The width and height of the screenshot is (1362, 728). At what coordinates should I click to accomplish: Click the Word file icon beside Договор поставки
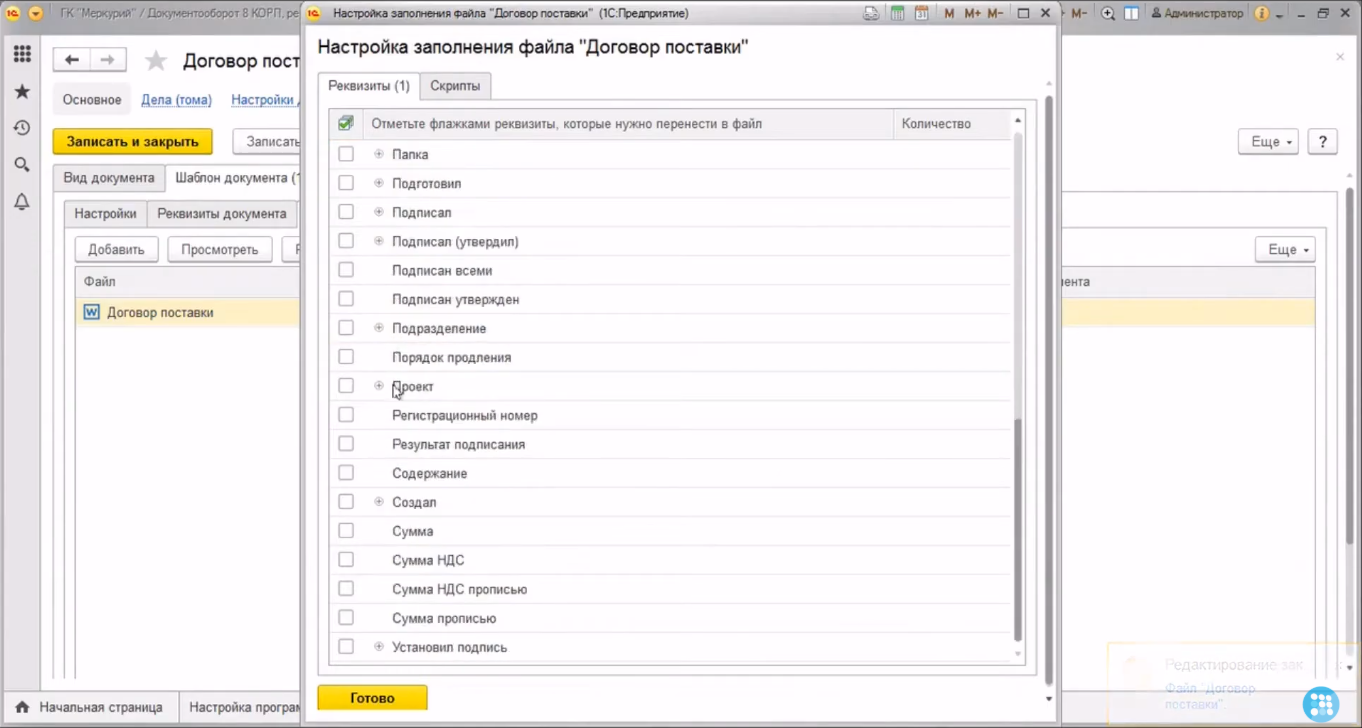[x=92, y=312]
